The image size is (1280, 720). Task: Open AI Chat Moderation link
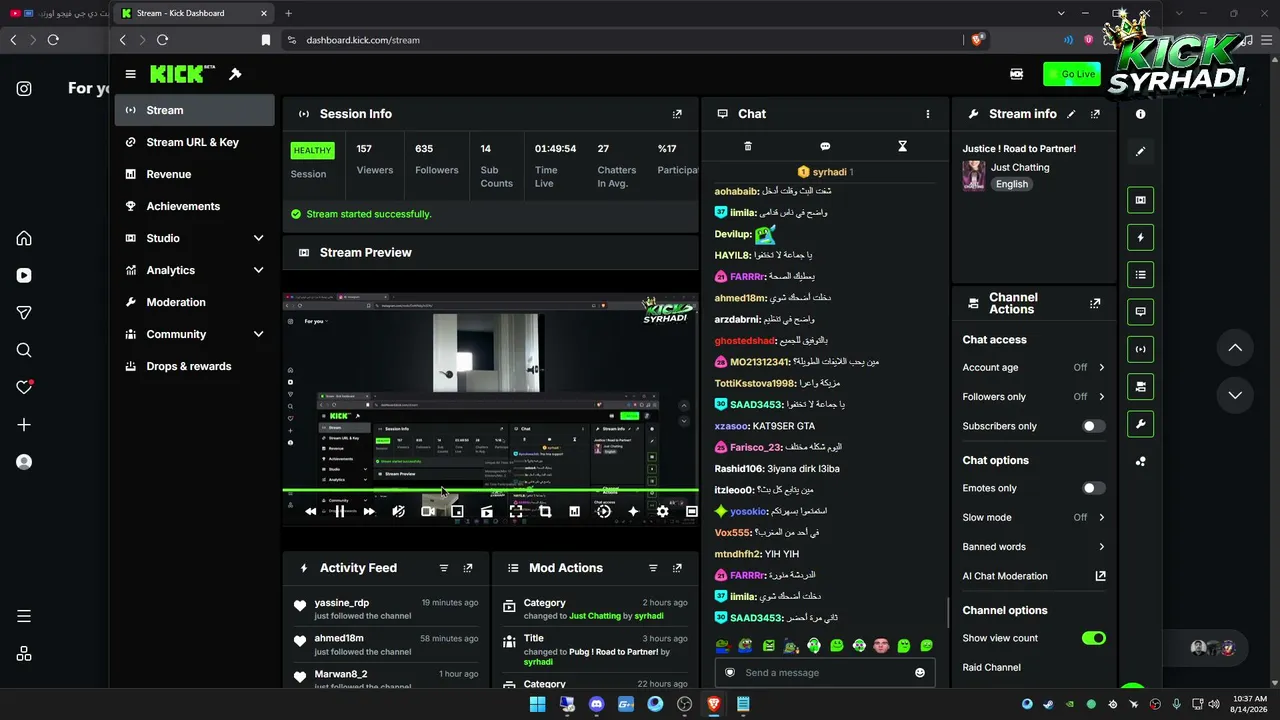tap(1034, 576)
